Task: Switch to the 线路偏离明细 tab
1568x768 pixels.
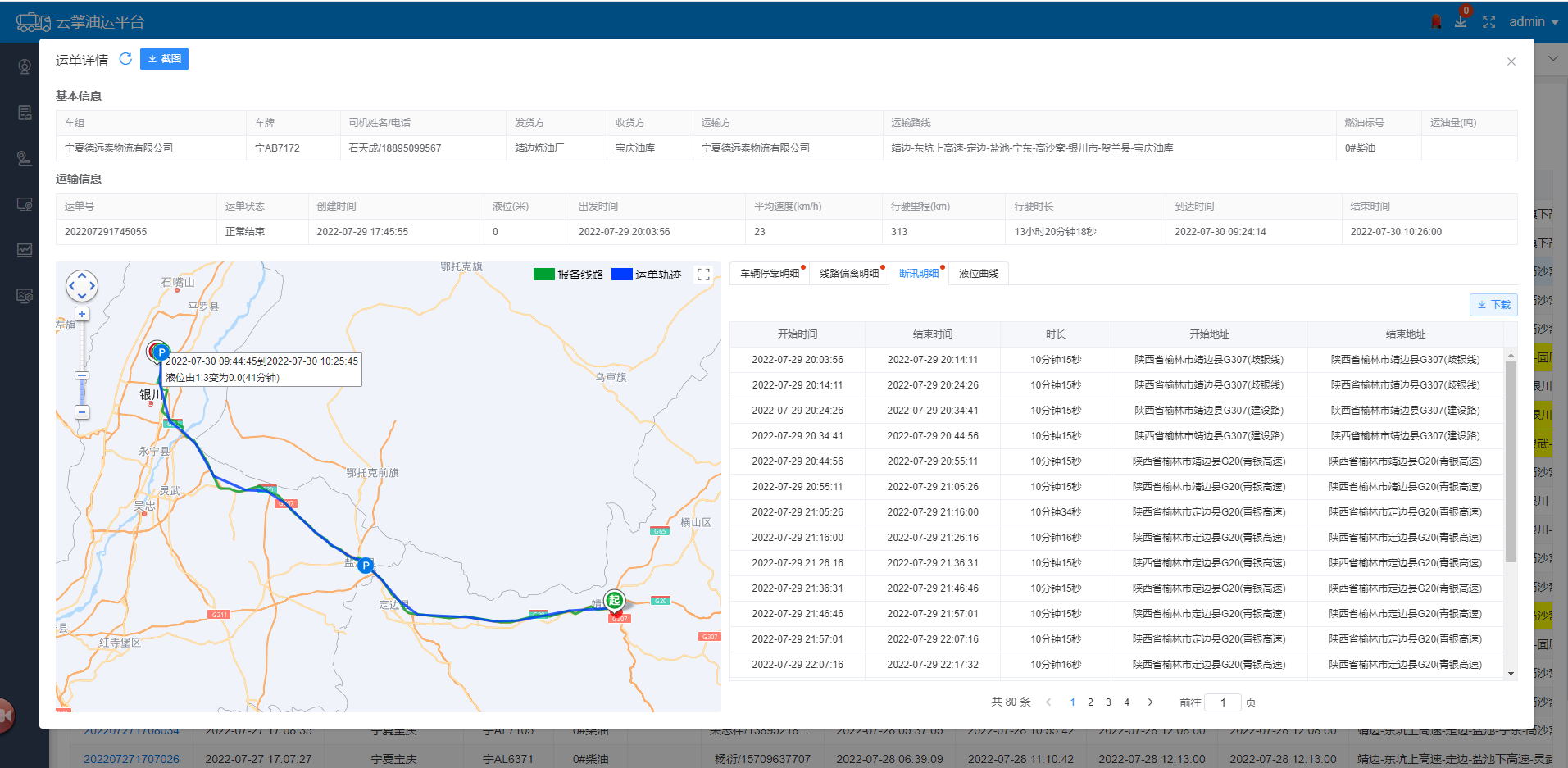Action: point(848,274)
